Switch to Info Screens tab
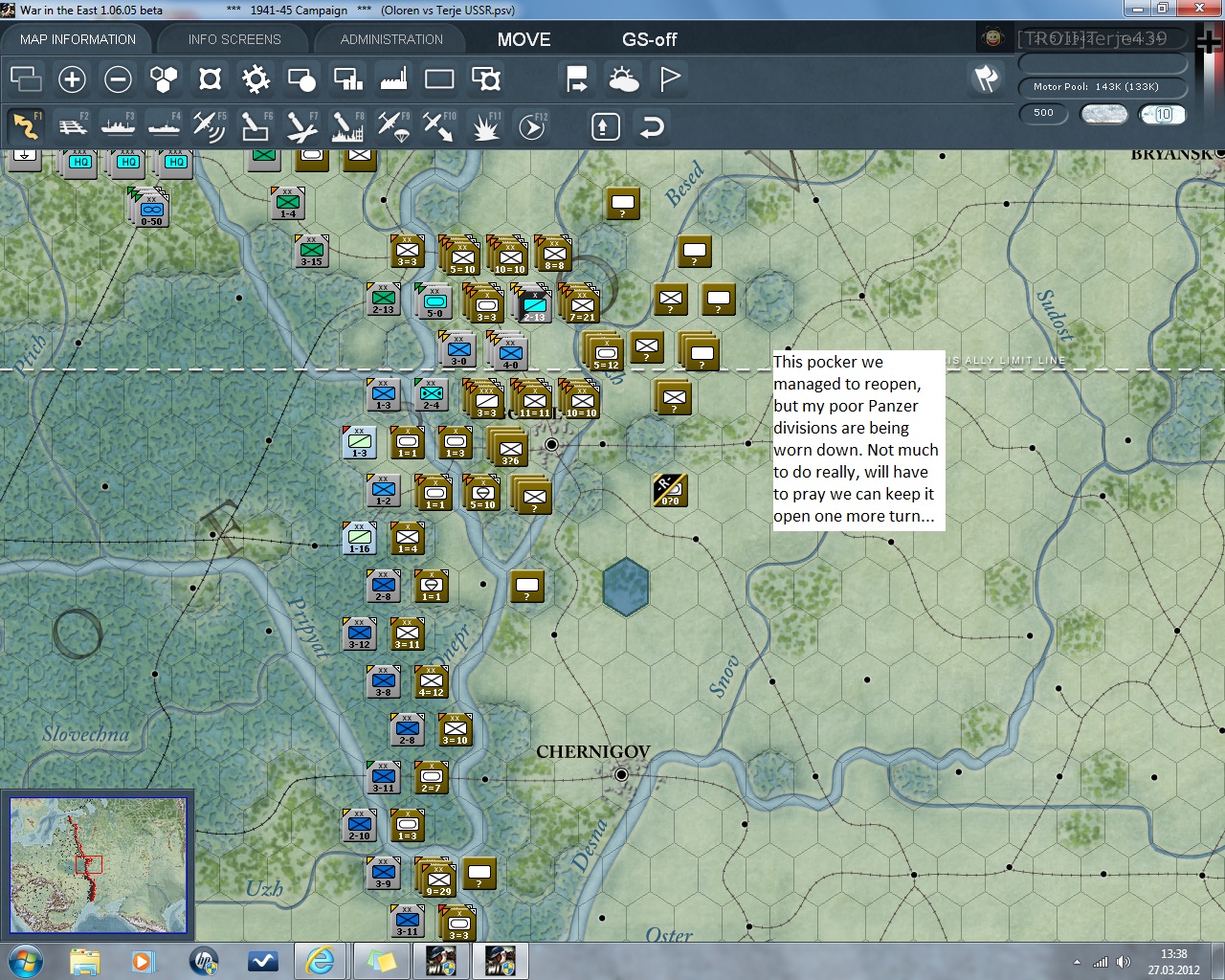1225x980 pixels. tap(234, 39)
